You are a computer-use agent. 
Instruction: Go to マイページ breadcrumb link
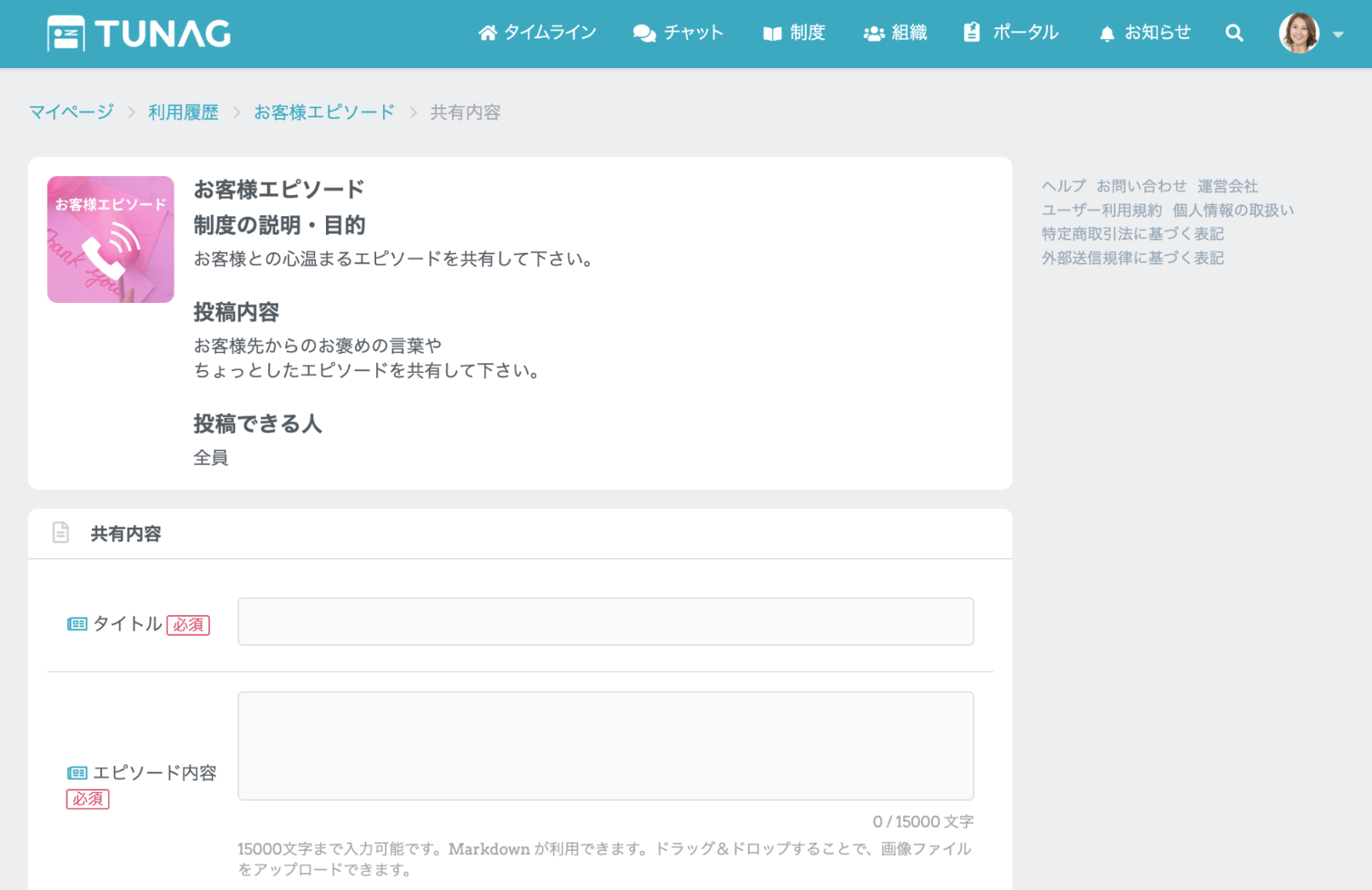[x=71, y=112]
